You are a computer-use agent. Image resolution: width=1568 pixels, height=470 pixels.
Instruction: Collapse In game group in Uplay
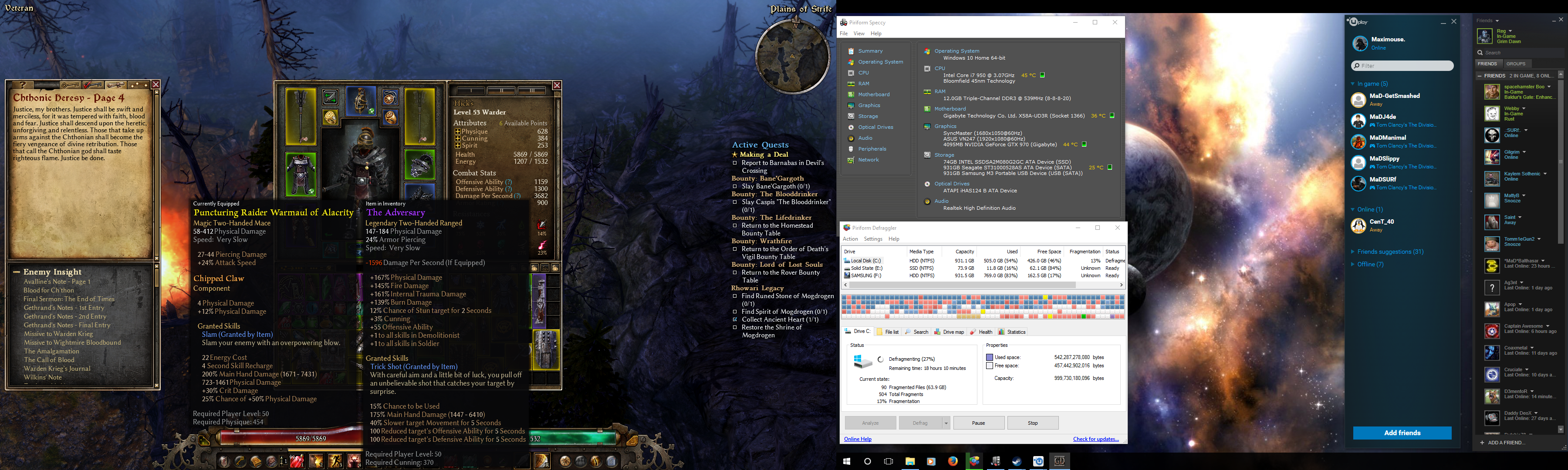1352,84
